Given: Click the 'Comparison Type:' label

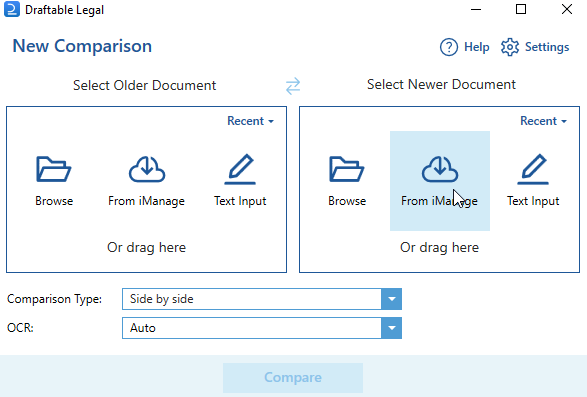Looking at the screenshot, I should (x=54, y=299).
